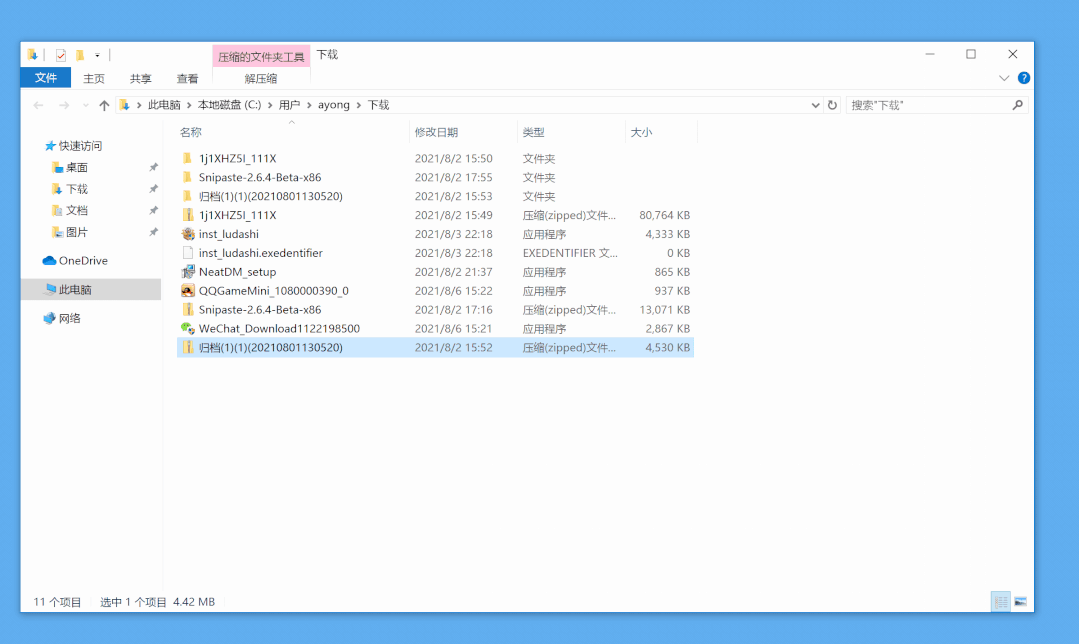Click the Properties checkmark icon on title bar
Viewport: 1079px width, 644px height.
click(x=60, y=53)
